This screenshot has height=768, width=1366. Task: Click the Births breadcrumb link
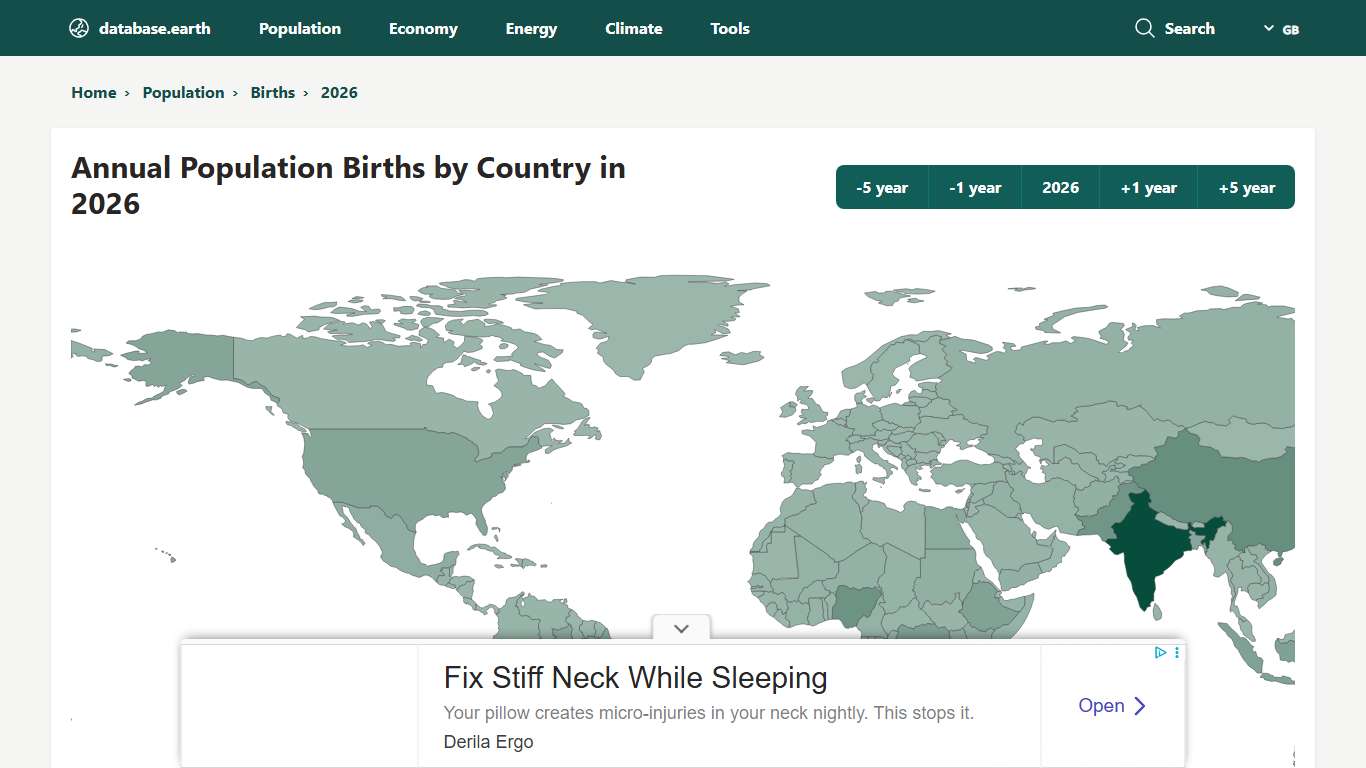[272, 92]
